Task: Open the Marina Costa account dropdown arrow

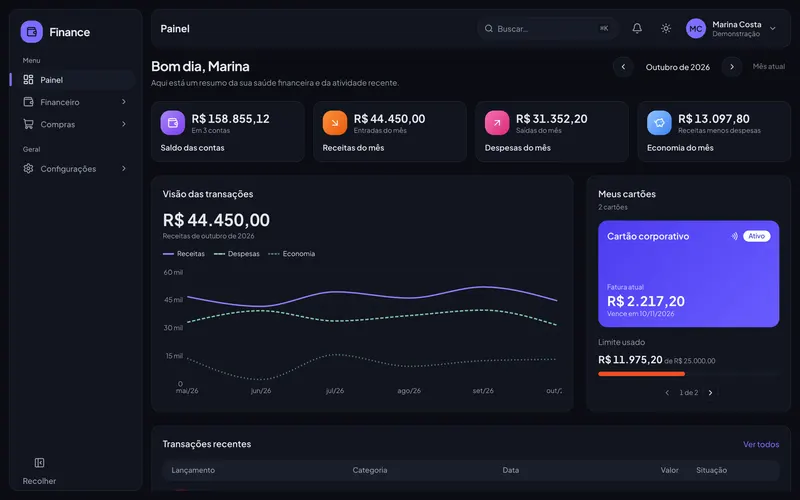Action: [x=772, y=29]
